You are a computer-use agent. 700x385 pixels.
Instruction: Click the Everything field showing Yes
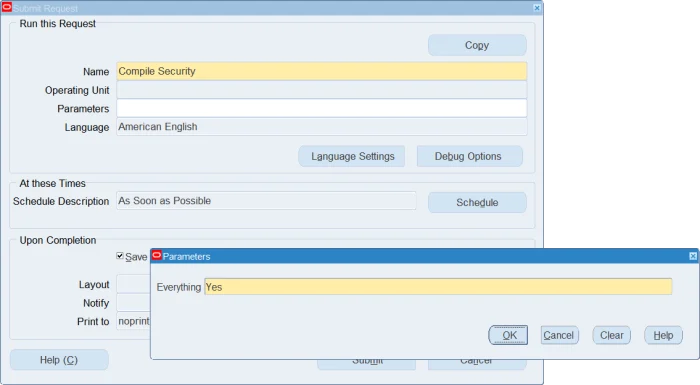click(x=438, y=287)
